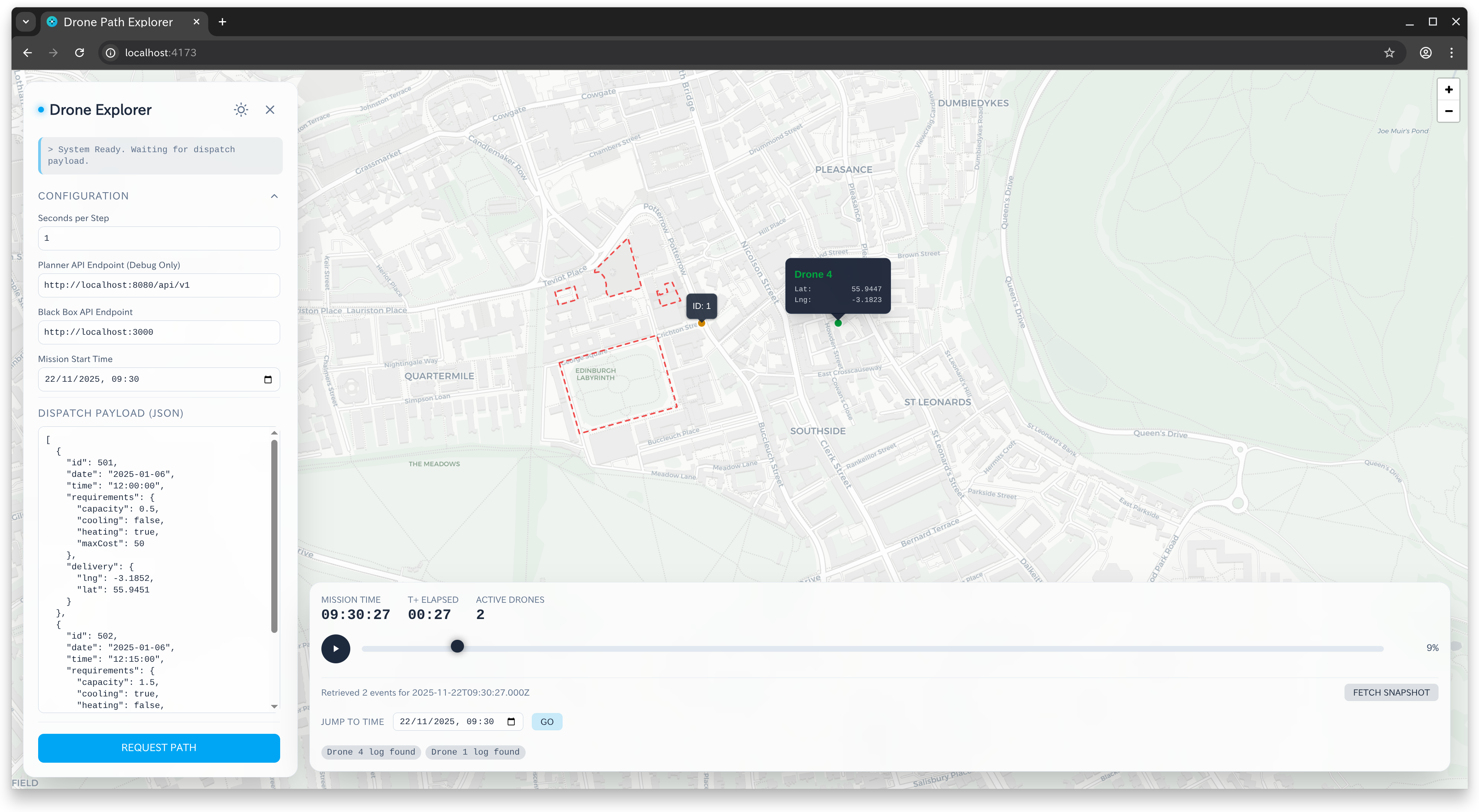Click the REQUEST PATH button
1479x812 pixels.
tap(159, 748)
